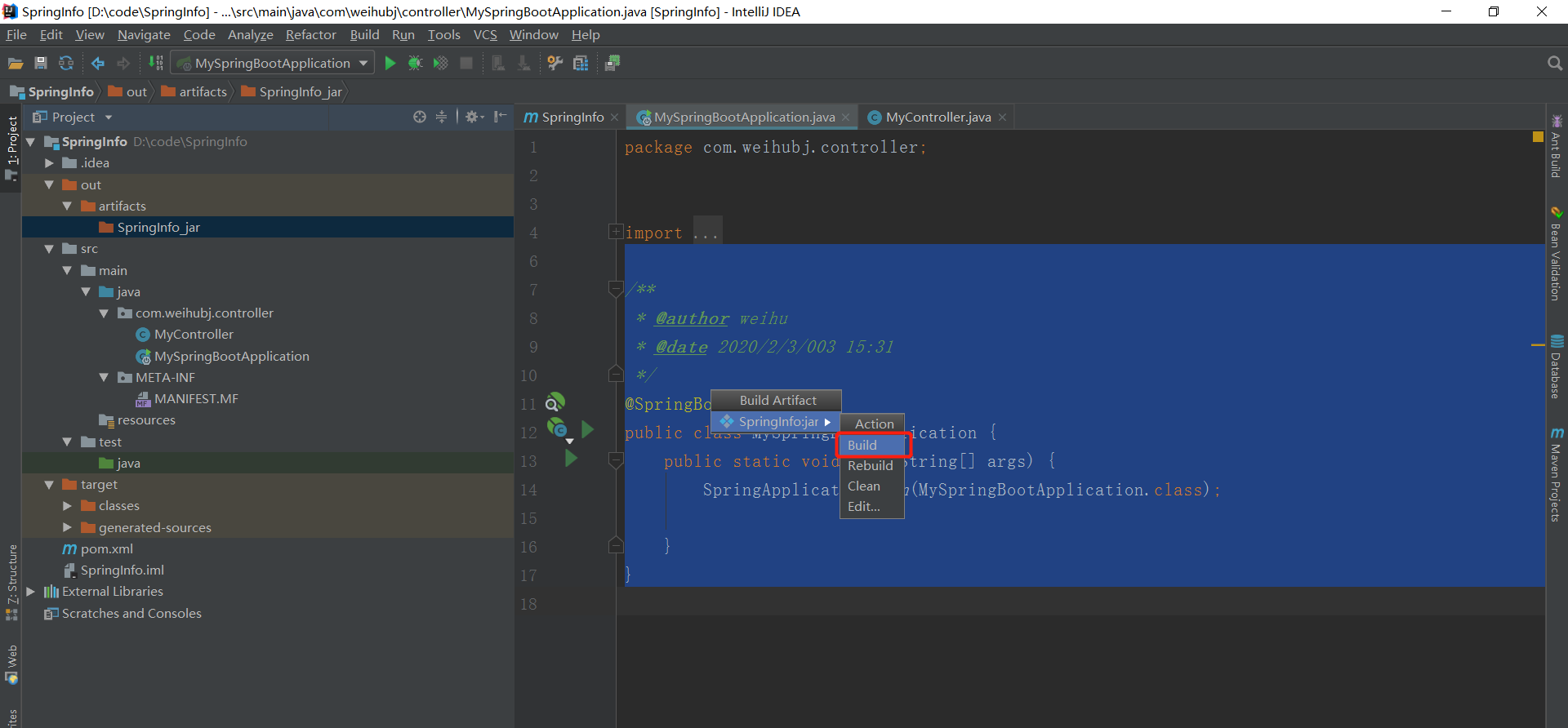This screenshot has width=1568, height=728.
Task: Open the Maven Projects side panel
Action: (1557, 473)
